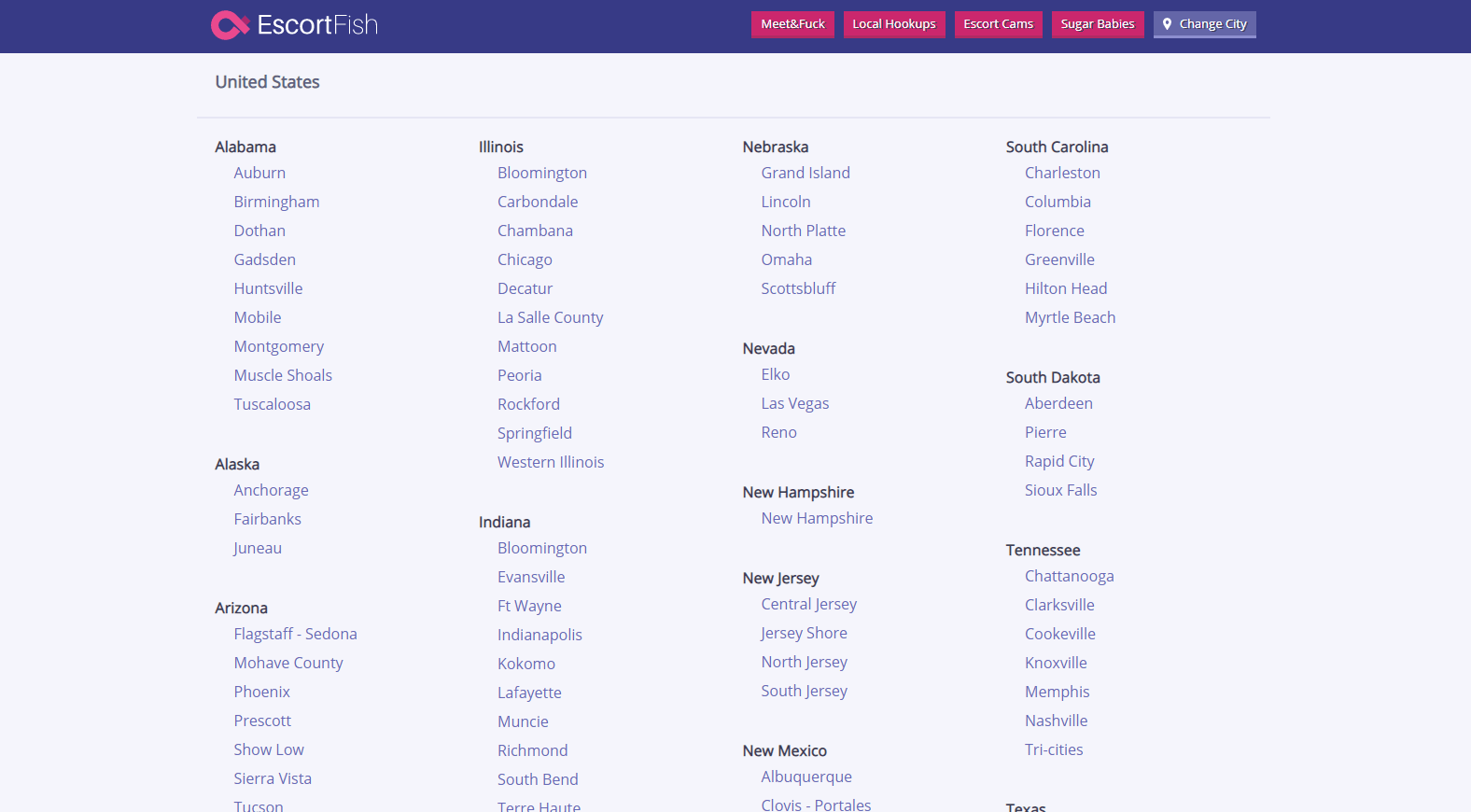Open the Birmingham city link

(x=276, y=202)
